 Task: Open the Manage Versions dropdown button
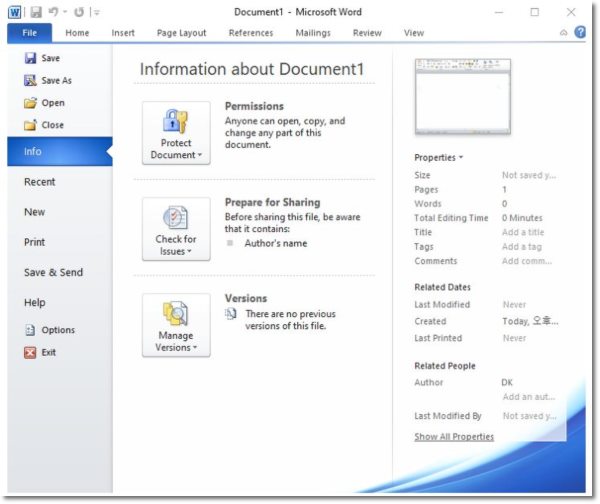[x=176, y=325]
